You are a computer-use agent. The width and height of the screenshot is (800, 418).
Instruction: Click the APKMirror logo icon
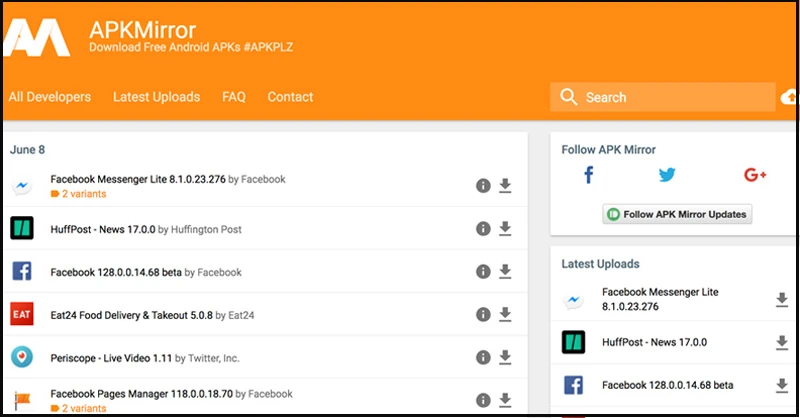tap(37, 38)
